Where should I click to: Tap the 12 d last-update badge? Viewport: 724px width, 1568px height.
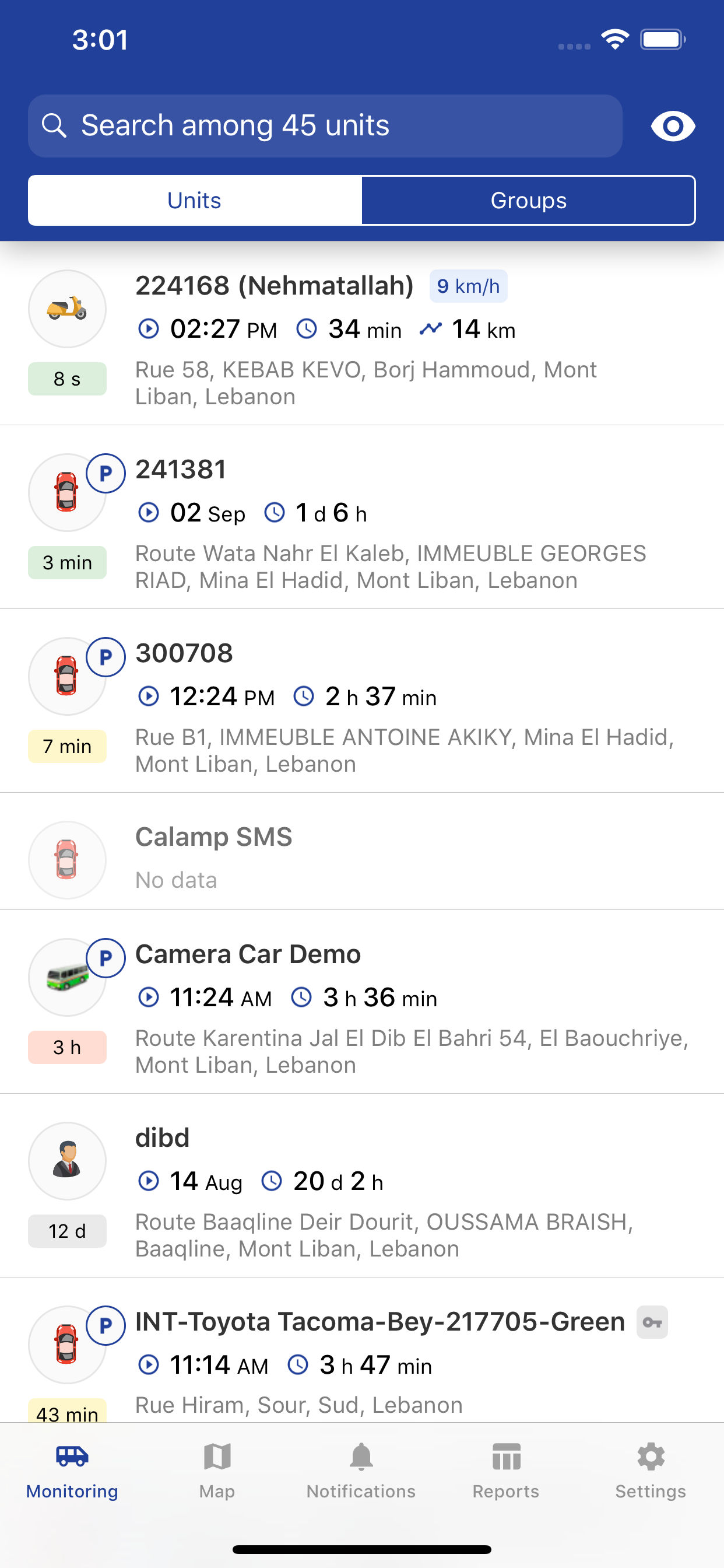point(67,1231)
